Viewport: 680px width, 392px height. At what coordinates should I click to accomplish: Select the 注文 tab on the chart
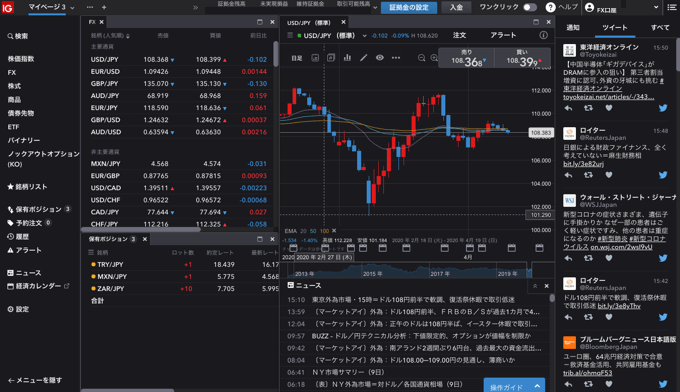[x=459, y=35]
